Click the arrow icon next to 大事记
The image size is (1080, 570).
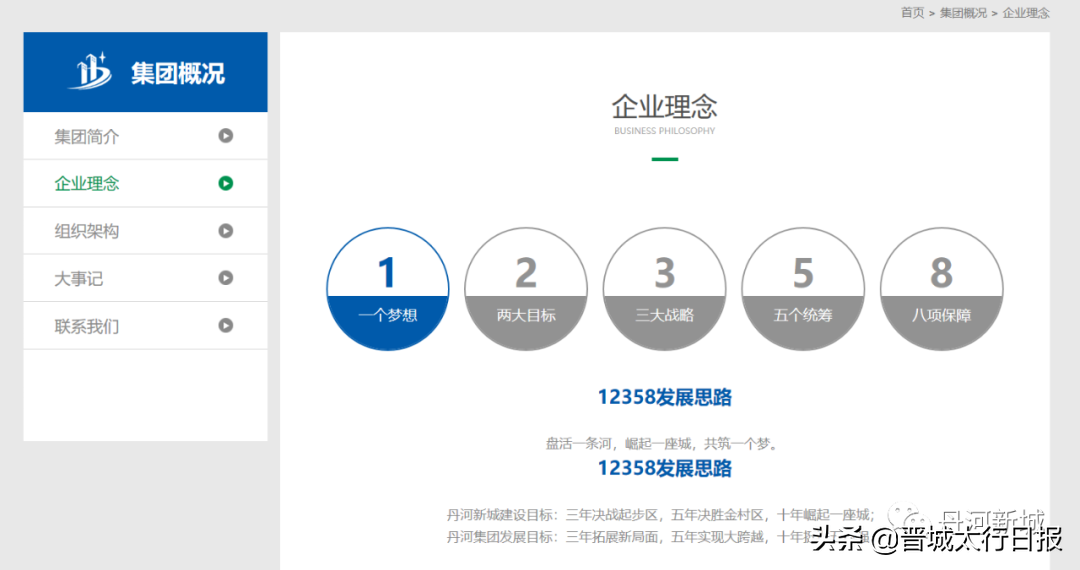tap(225, 278)
